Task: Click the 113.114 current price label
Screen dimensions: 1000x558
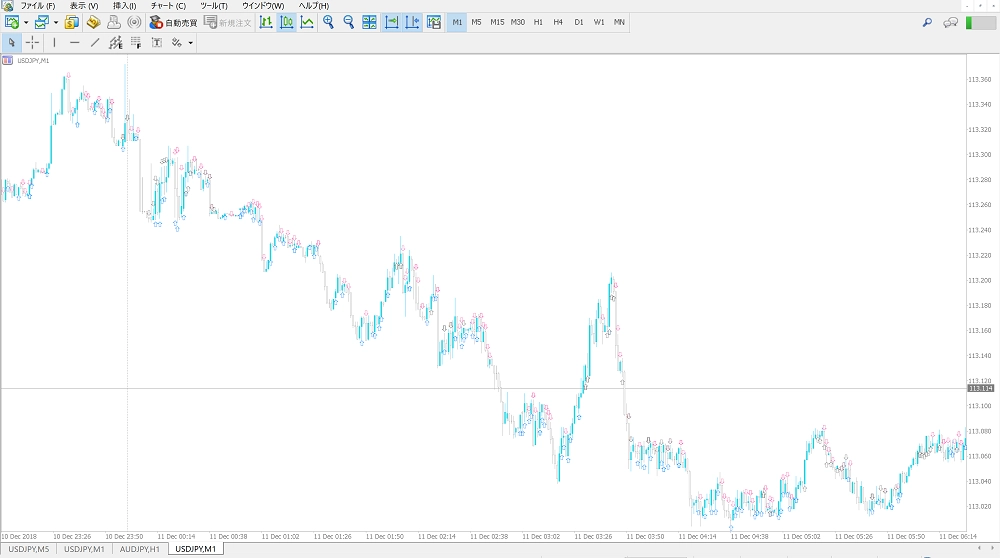Action: point(980,388)
